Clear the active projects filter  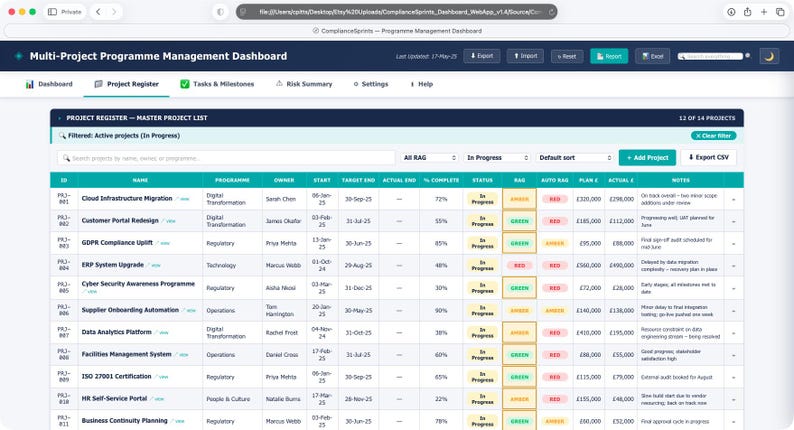(x=713, y=136)
